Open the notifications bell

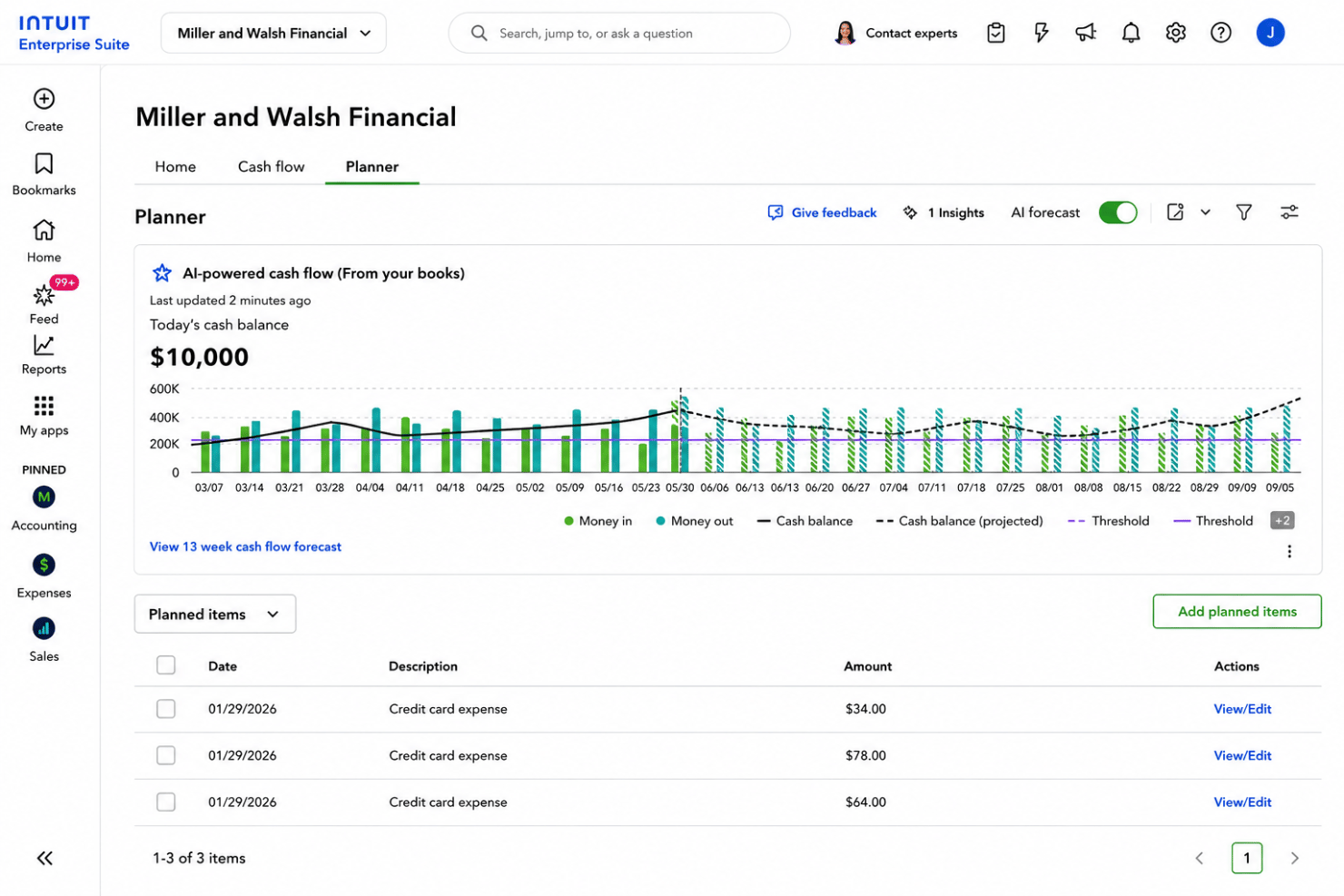coord(1131,33)
